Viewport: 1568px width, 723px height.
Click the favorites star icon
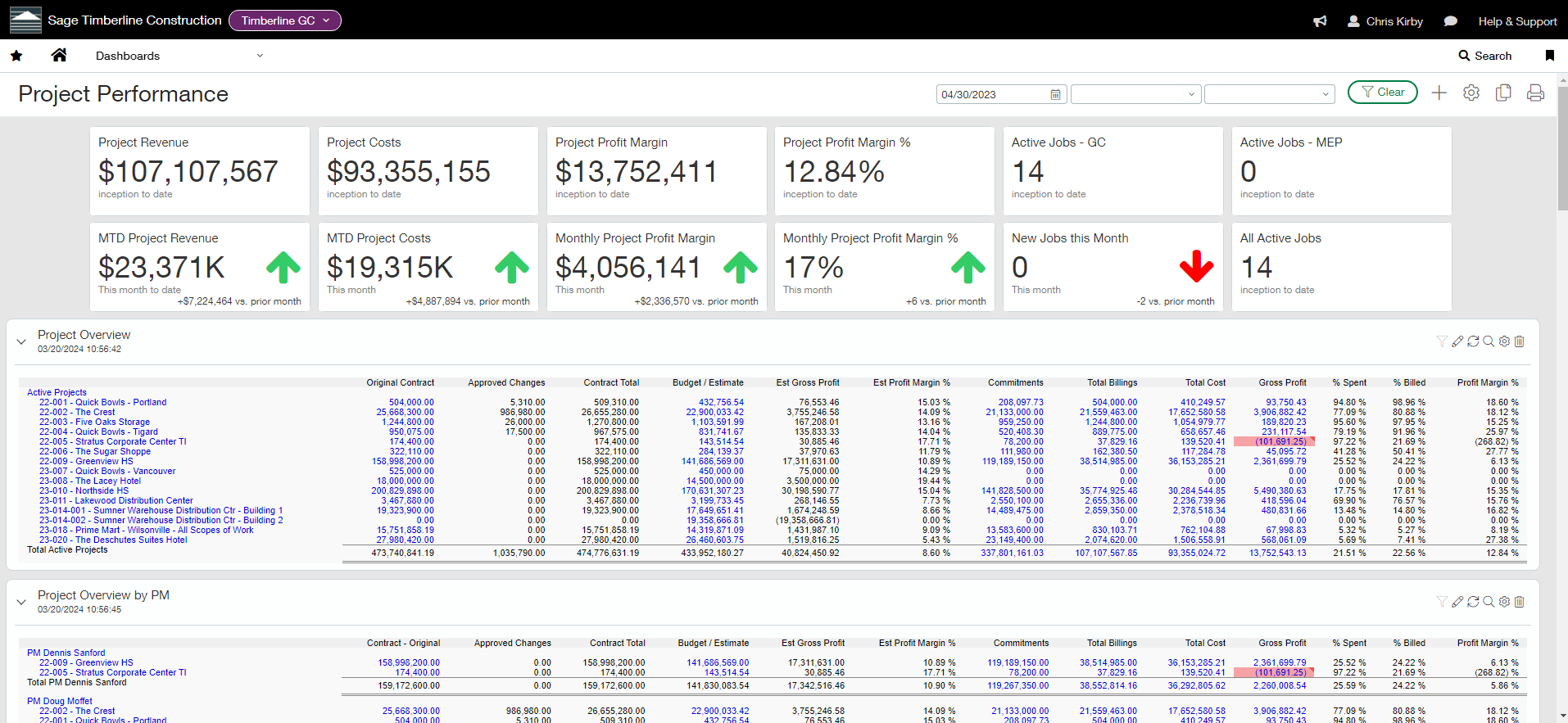click(16, 56)
